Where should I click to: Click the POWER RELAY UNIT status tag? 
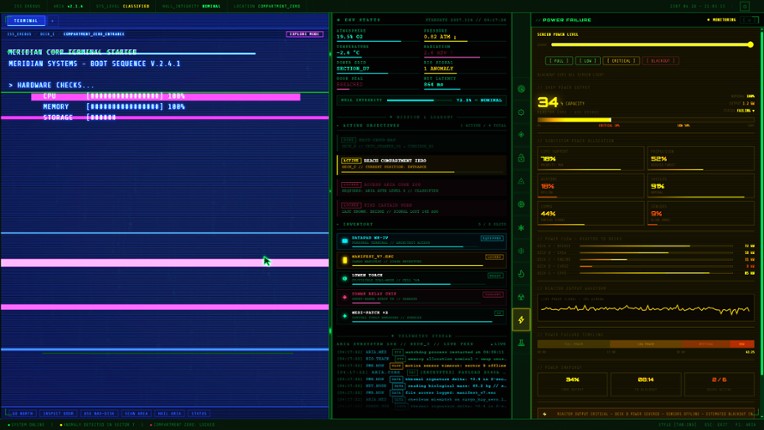pyautogui.click(x=493, y=295)
